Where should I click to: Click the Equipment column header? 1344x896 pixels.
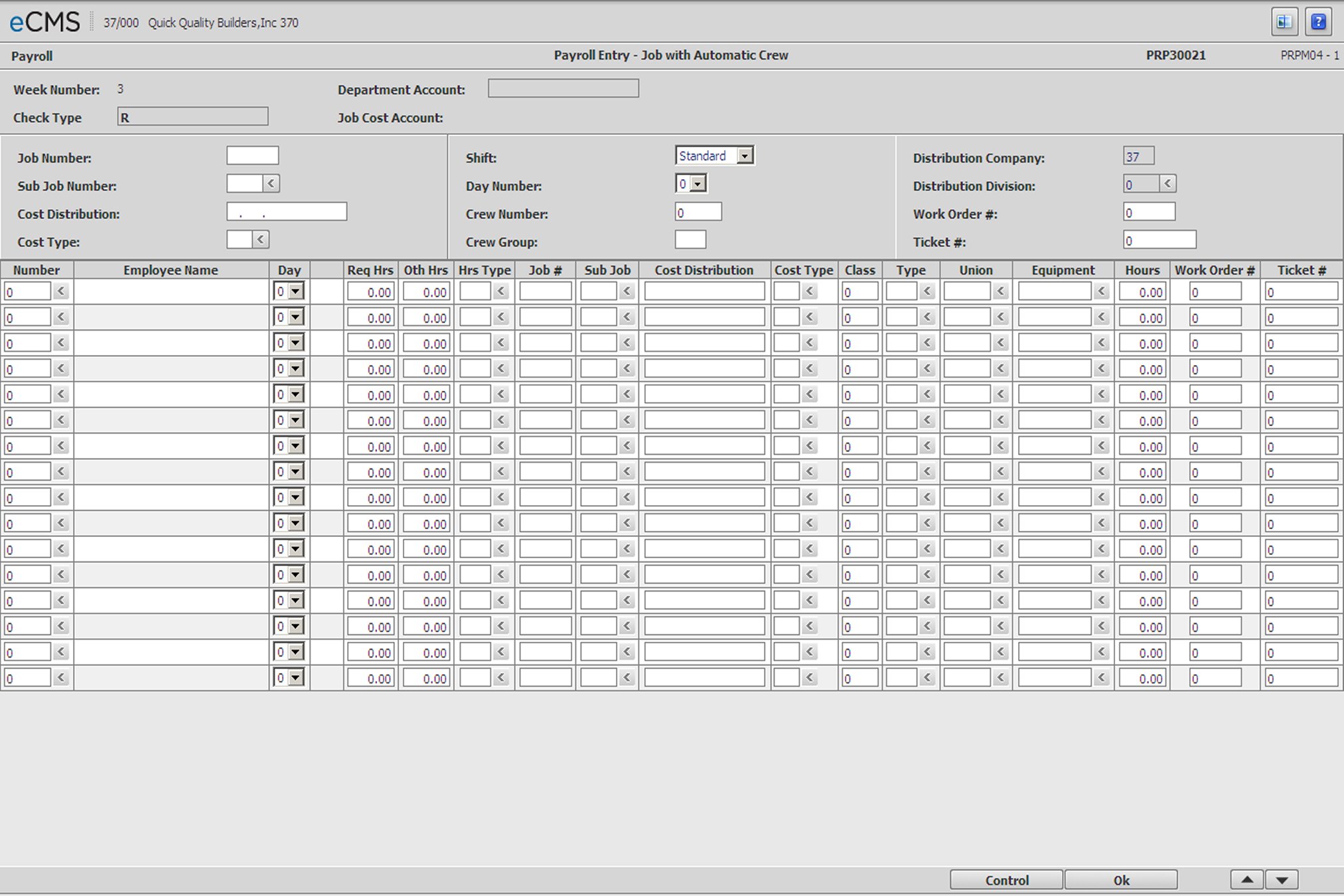pos(1063,270)
